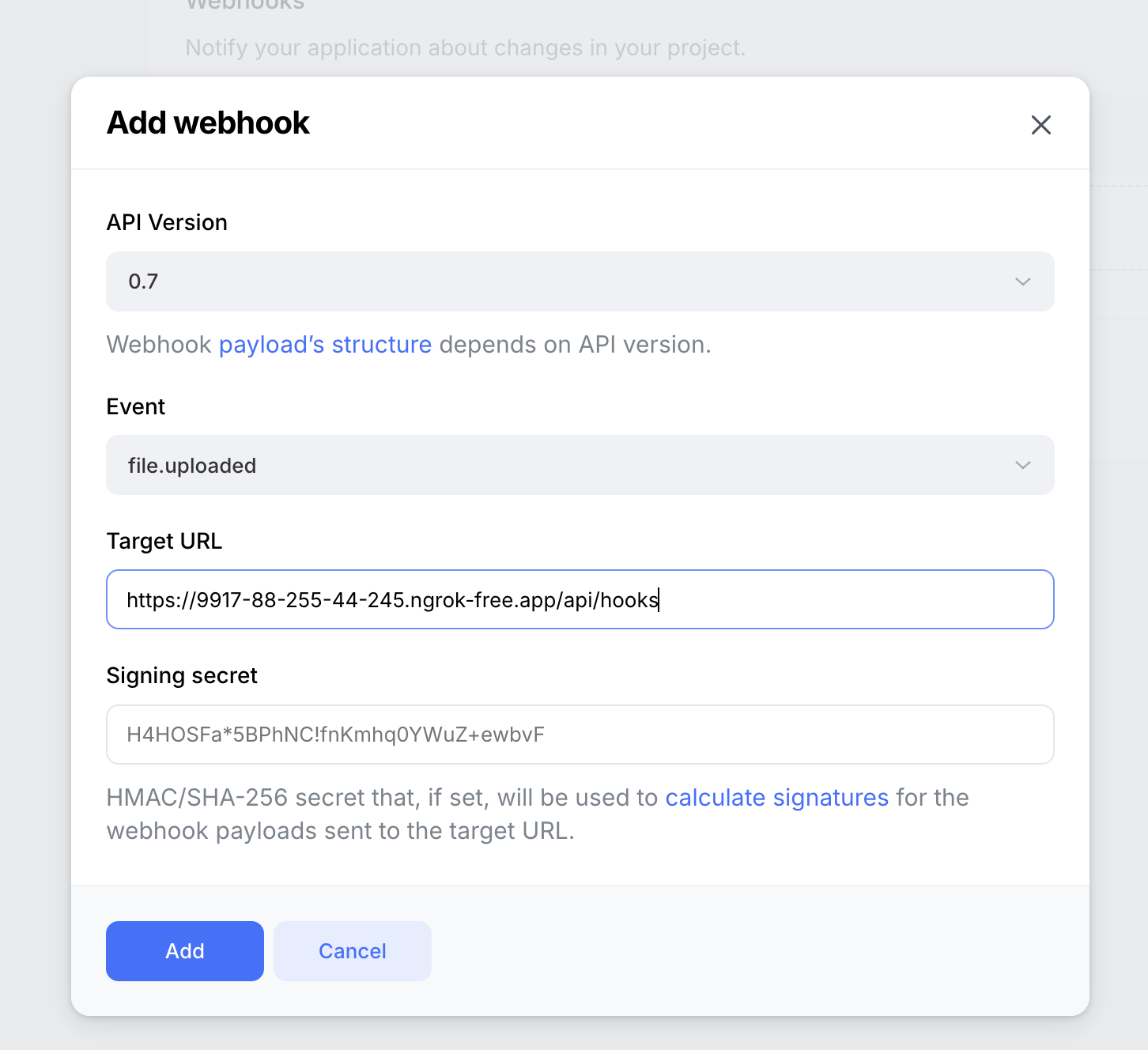Click the Target URL label
Screen dimensions: 1148x1050
(x=164, y=541)
